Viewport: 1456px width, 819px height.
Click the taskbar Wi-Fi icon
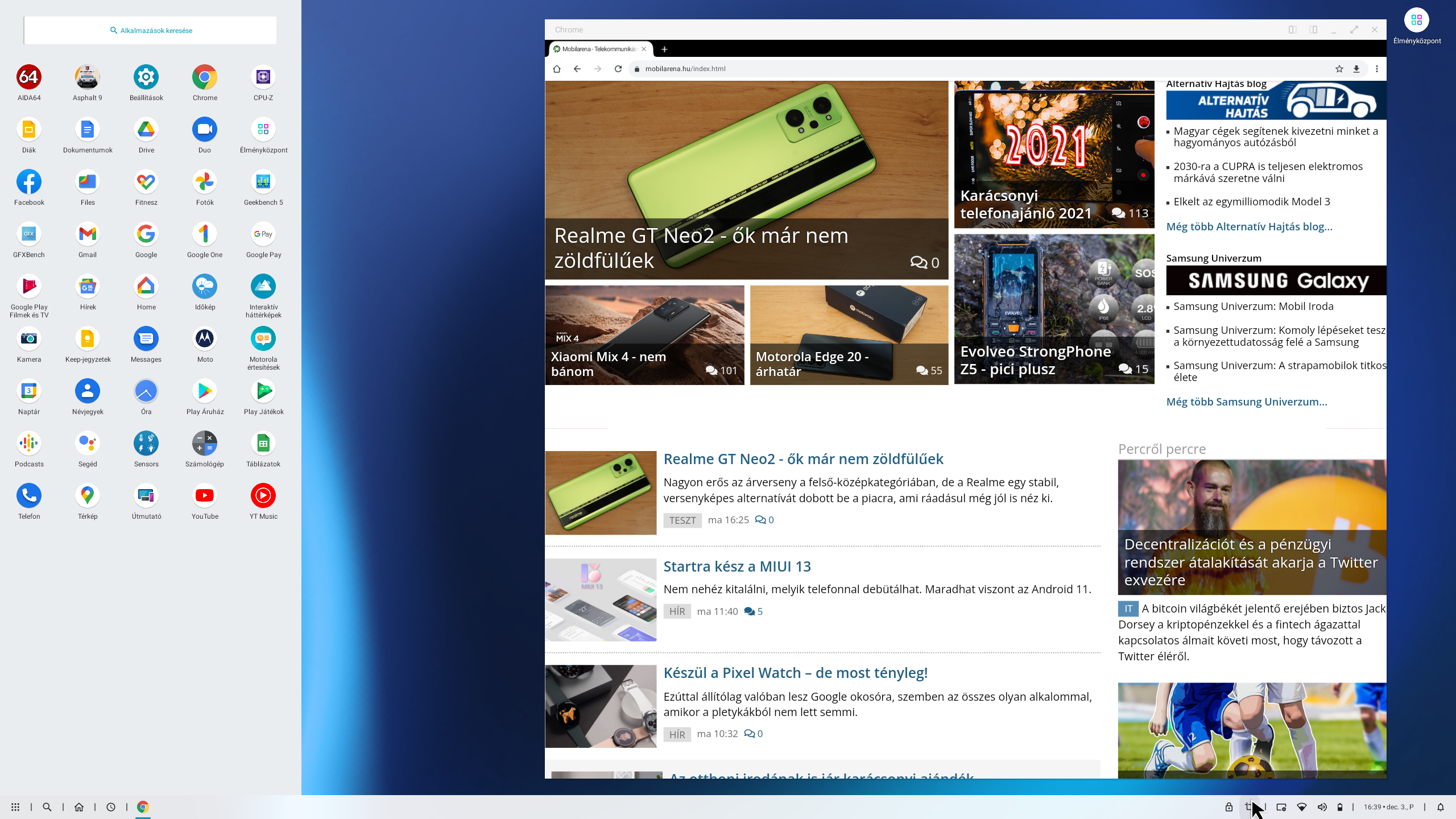point(1302,806)
